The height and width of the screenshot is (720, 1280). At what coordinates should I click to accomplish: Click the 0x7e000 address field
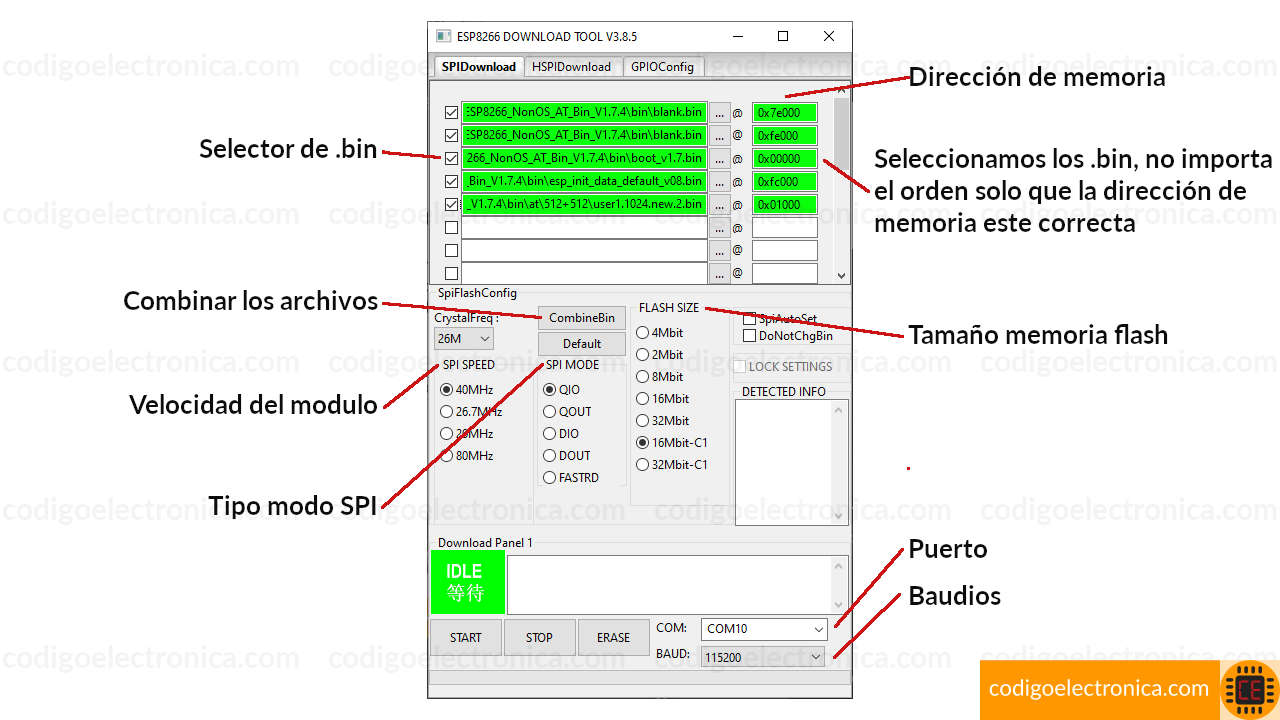point(785,112)
